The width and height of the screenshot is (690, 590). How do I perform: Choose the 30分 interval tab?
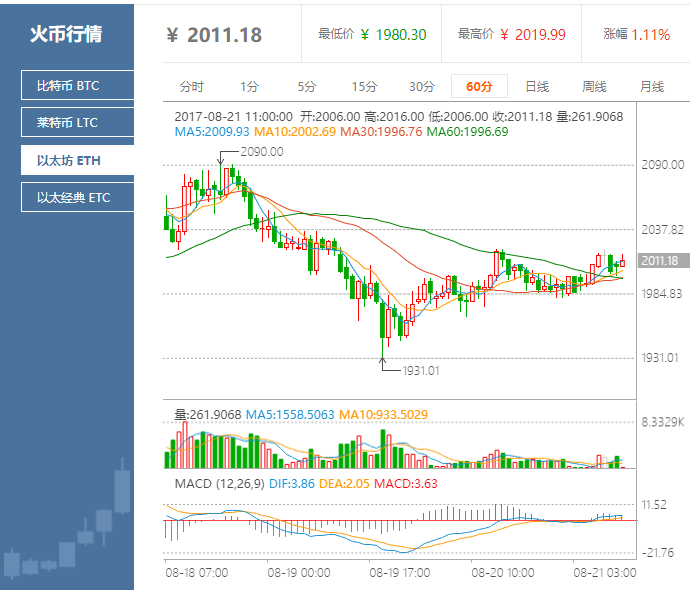(422, 86)
